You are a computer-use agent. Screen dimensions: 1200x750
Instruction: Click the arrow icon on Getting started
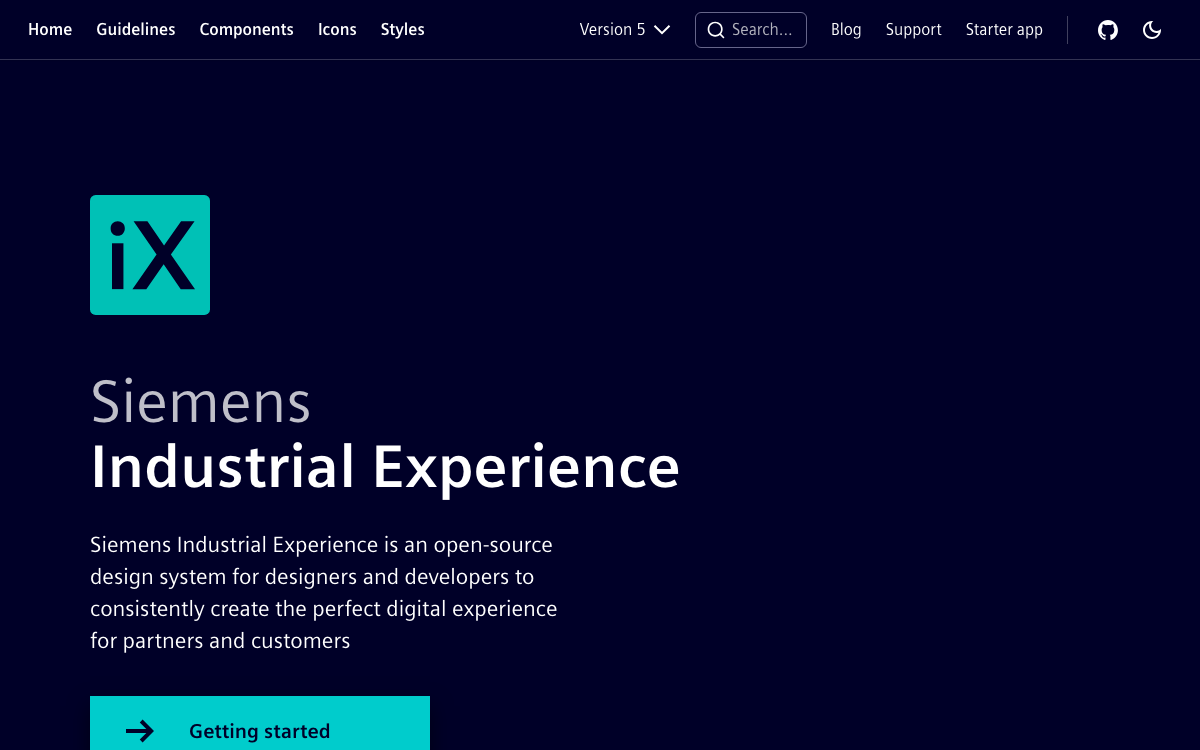click(140, 731)
